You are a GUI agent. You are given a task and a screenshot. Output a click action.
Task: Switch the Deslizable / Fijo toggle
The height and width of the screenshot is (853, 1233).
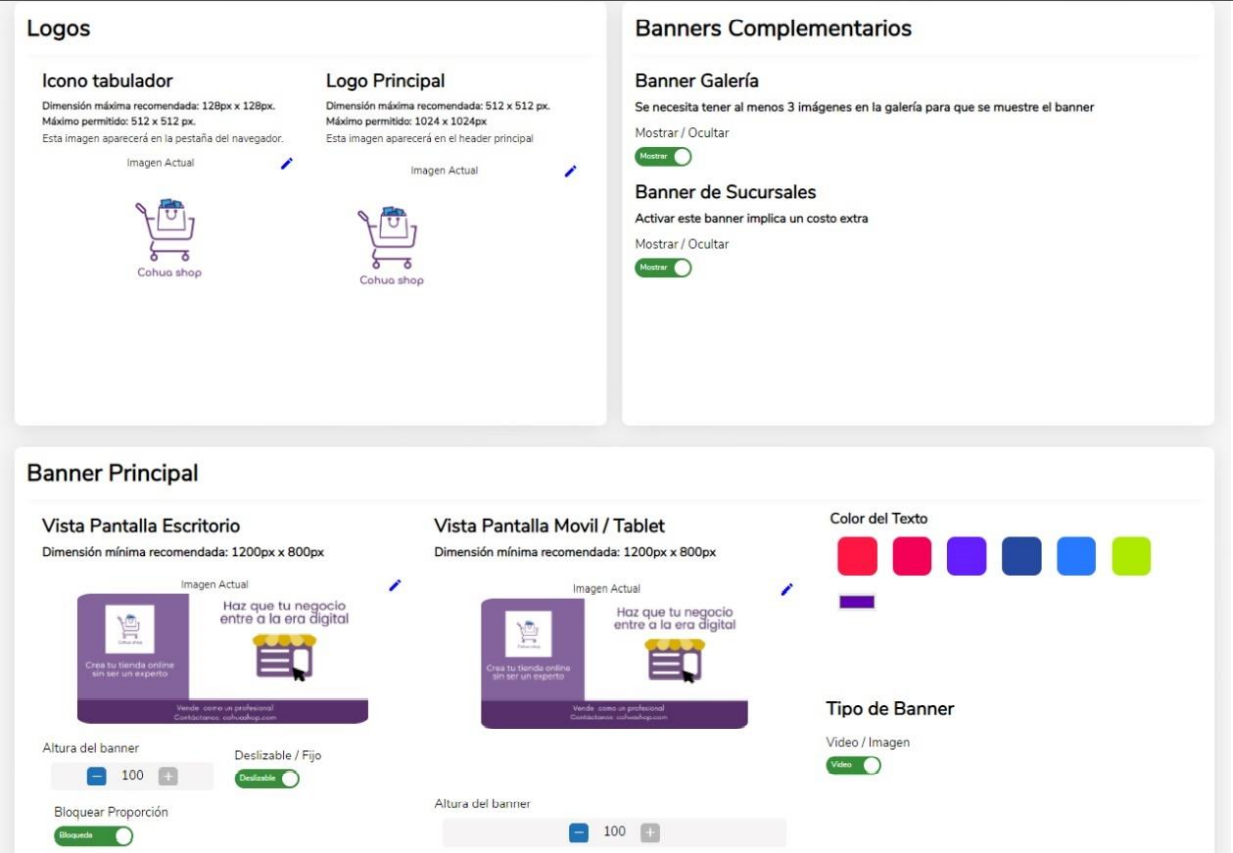[267, 778]
